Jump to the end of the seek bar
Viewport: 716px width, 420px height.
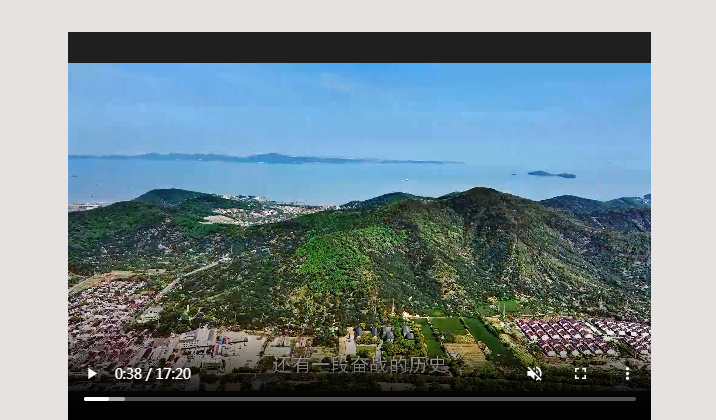click(634, 398)
